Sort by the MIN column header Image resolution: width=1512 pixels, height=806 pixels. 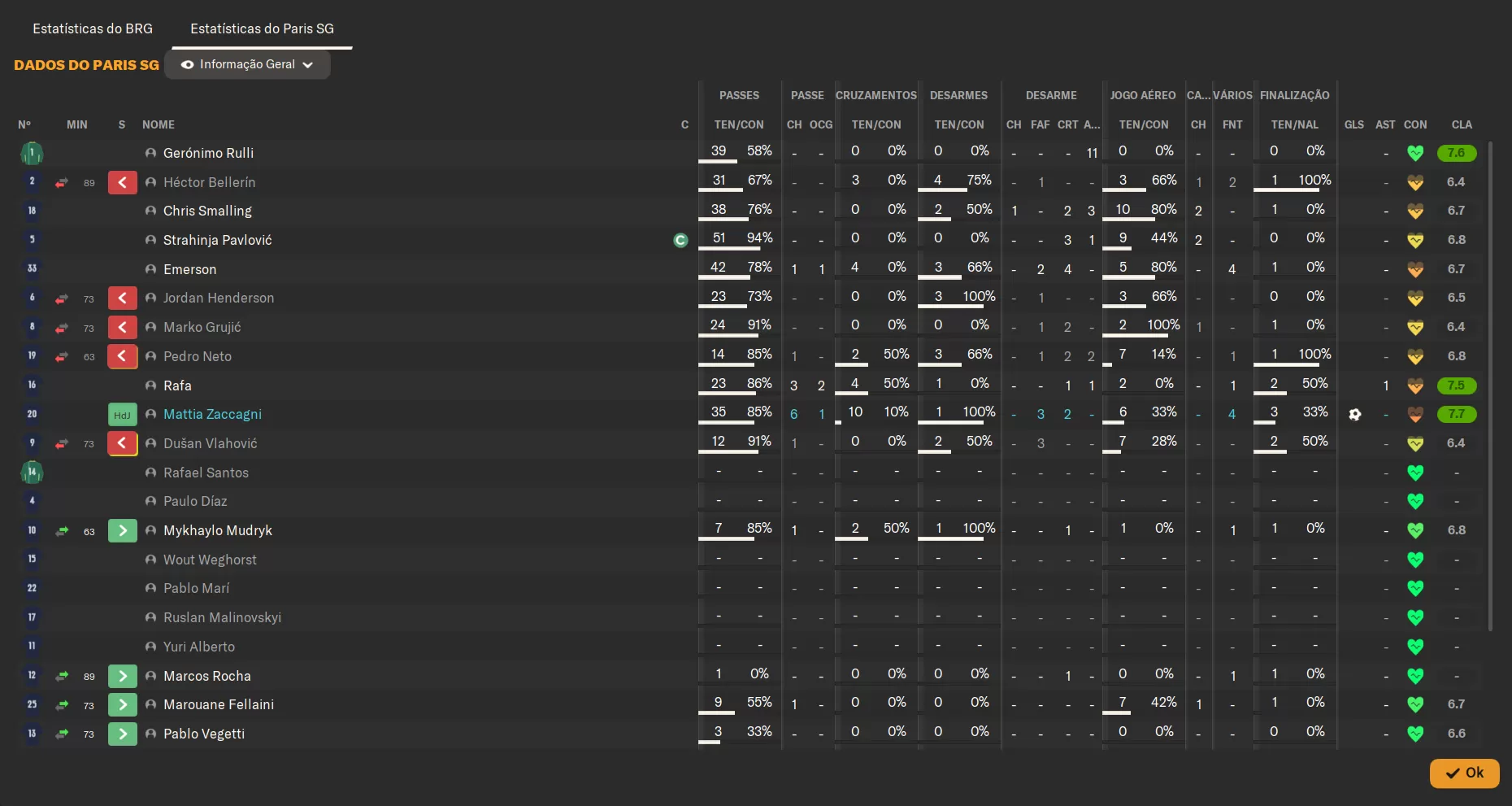click(77, 124)
